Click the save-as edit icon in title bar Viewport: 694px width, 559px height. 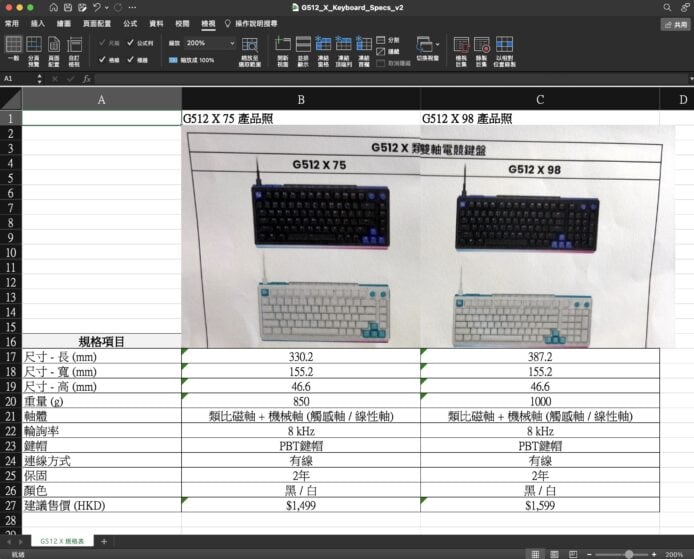[82, 8]
